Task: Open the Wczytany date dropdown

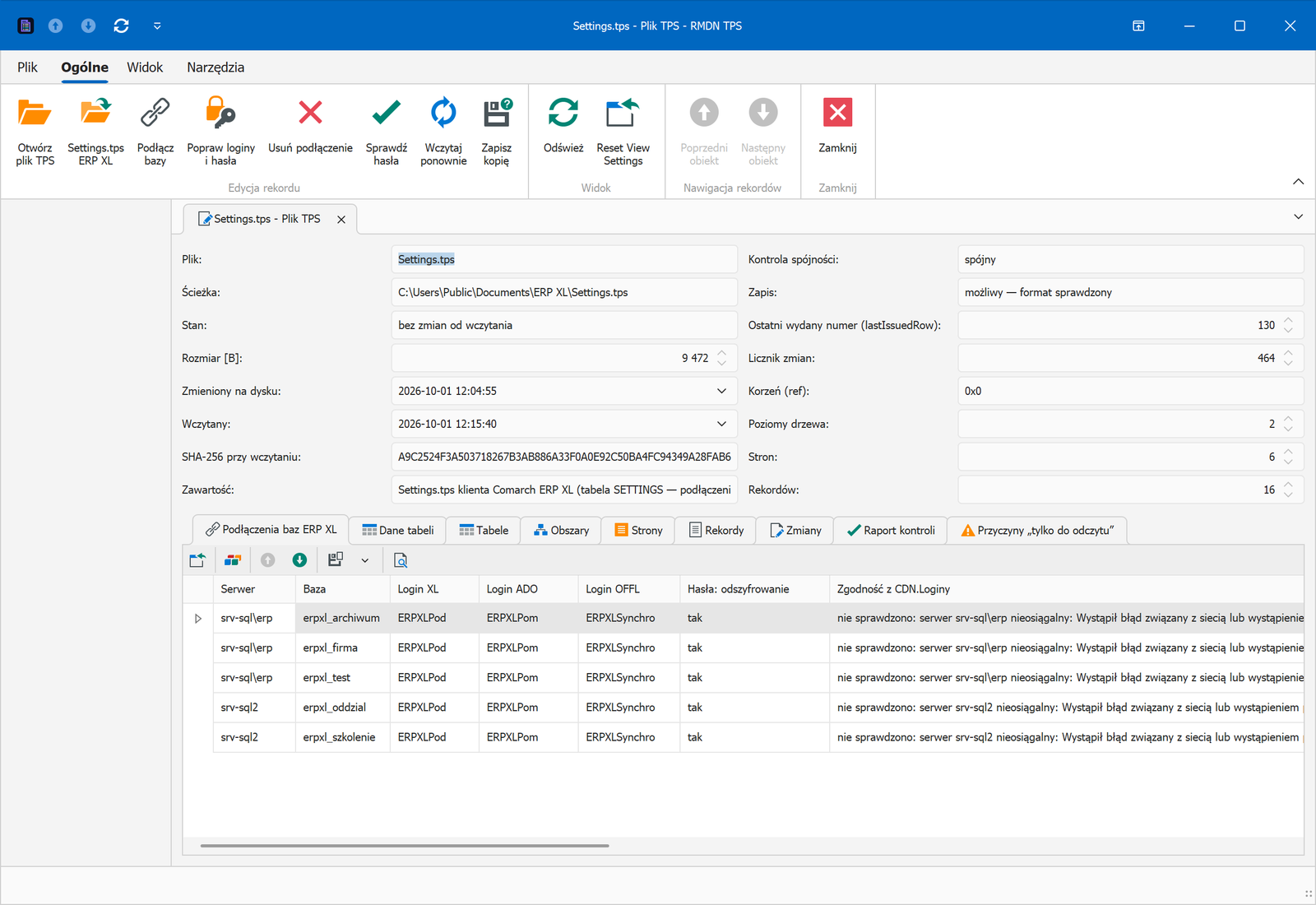Action: point(721,424)
